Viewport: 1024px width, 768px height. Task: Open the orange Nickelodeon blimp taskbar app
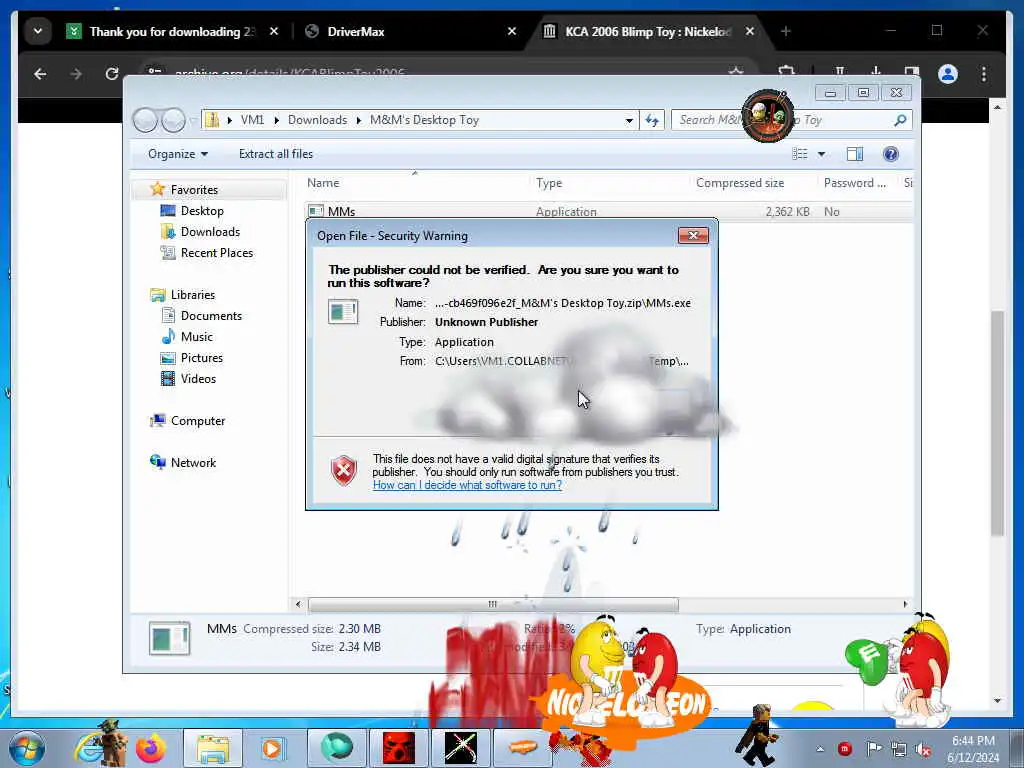pyautogui.click(x=522, y=748)
